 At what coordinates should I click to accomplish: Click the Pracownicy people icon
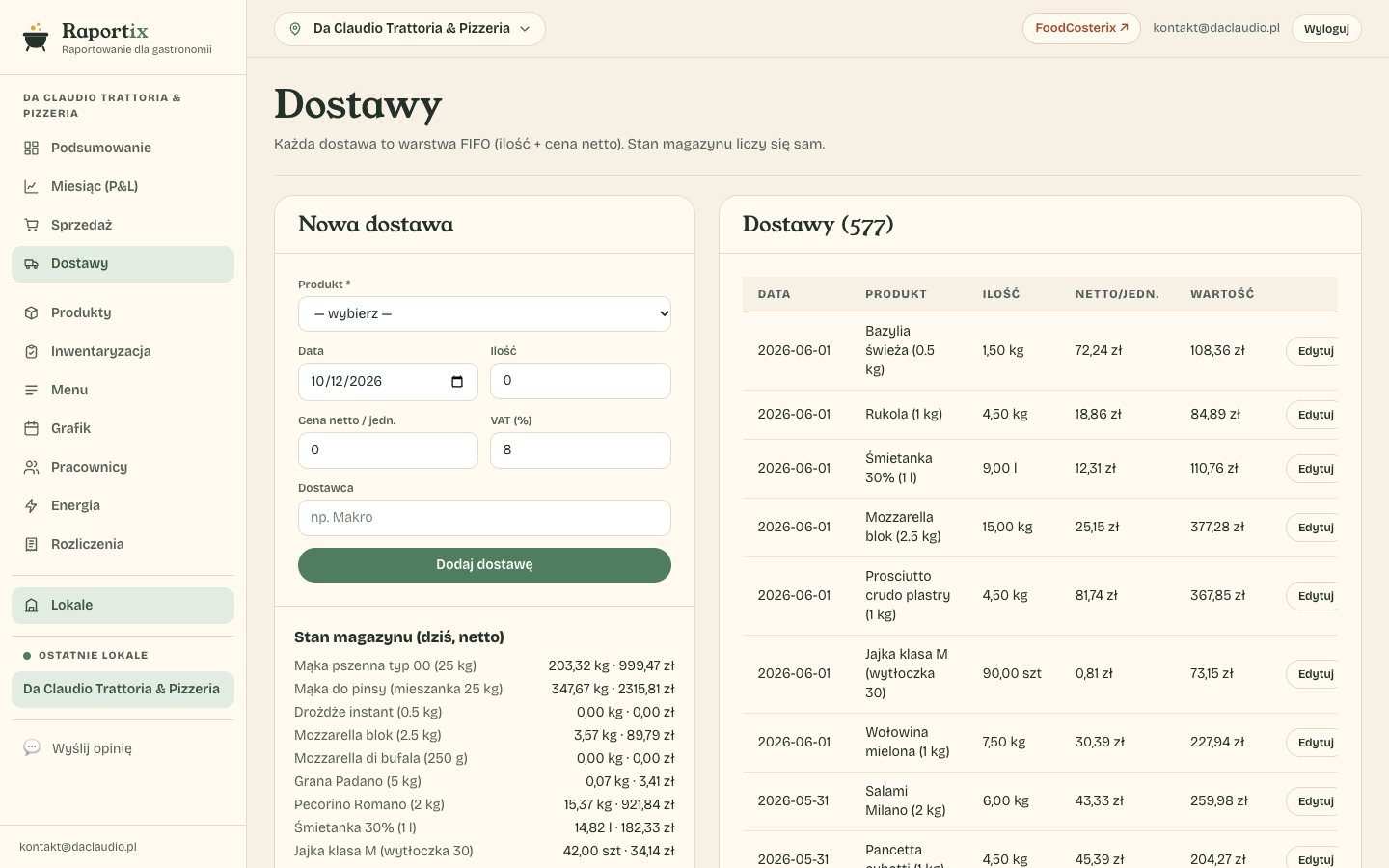32,467
